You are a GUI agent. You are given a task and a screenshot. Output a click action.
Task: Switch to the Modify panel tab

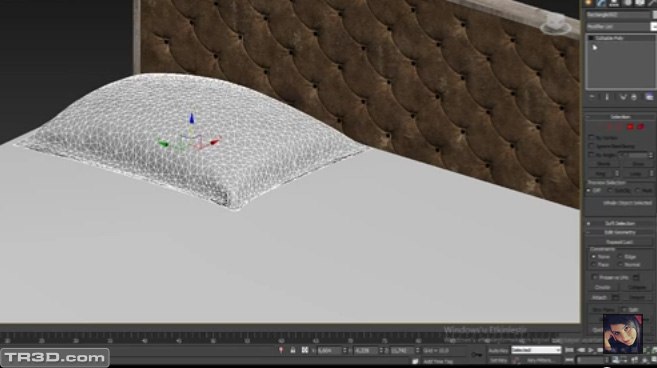601,3
